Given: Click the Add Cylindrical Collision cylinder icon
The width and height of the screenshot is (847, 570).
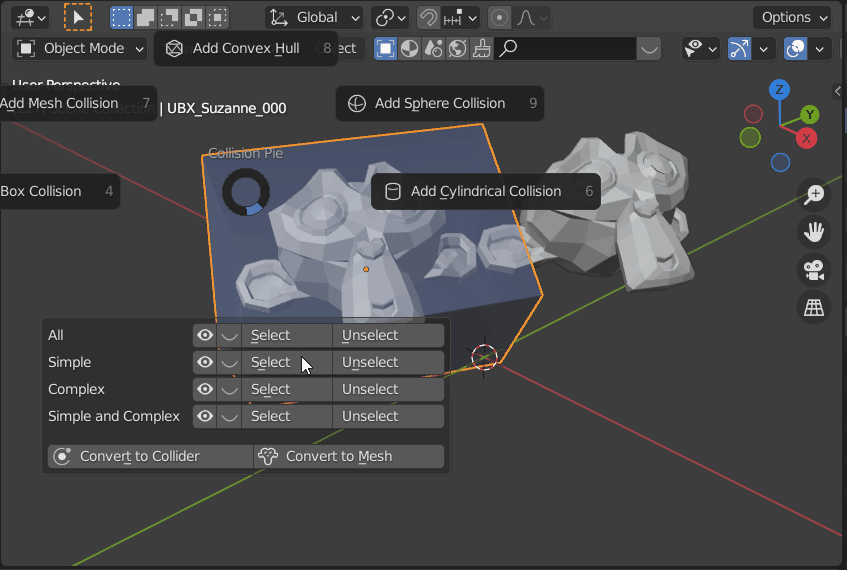Looking at the screenshot, I should [x=393, y=191].
